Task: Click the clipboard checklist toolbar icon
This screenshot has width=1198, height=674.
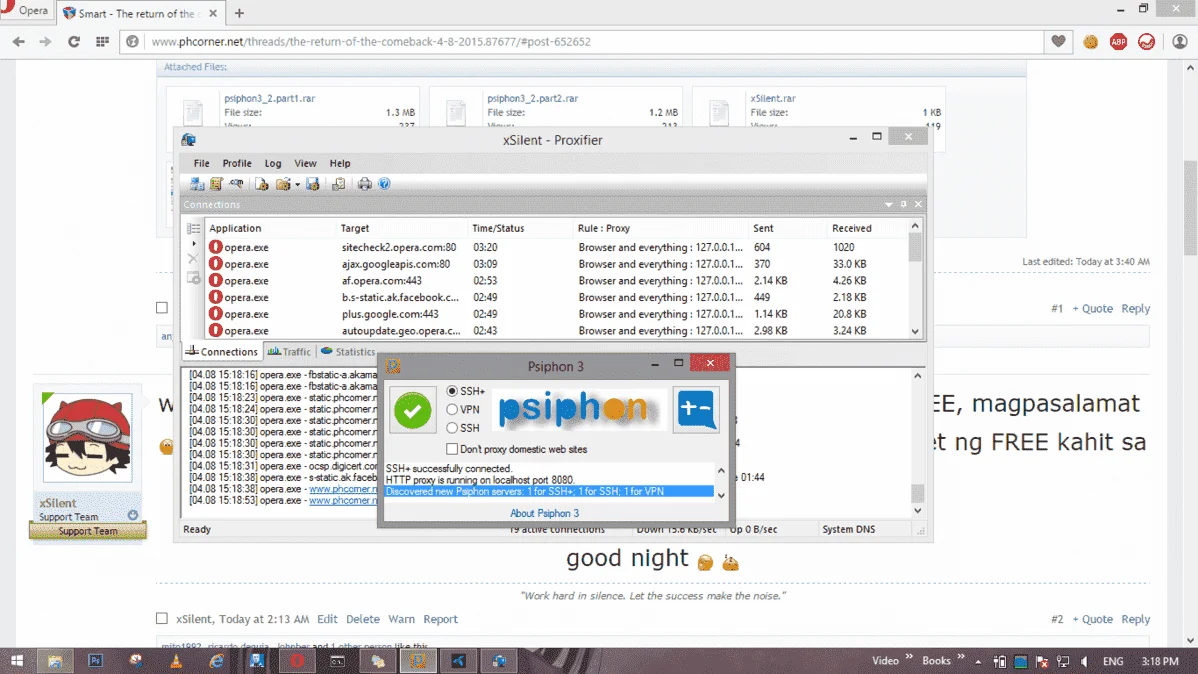Action: pyautogui.click(x=338, y=184)
